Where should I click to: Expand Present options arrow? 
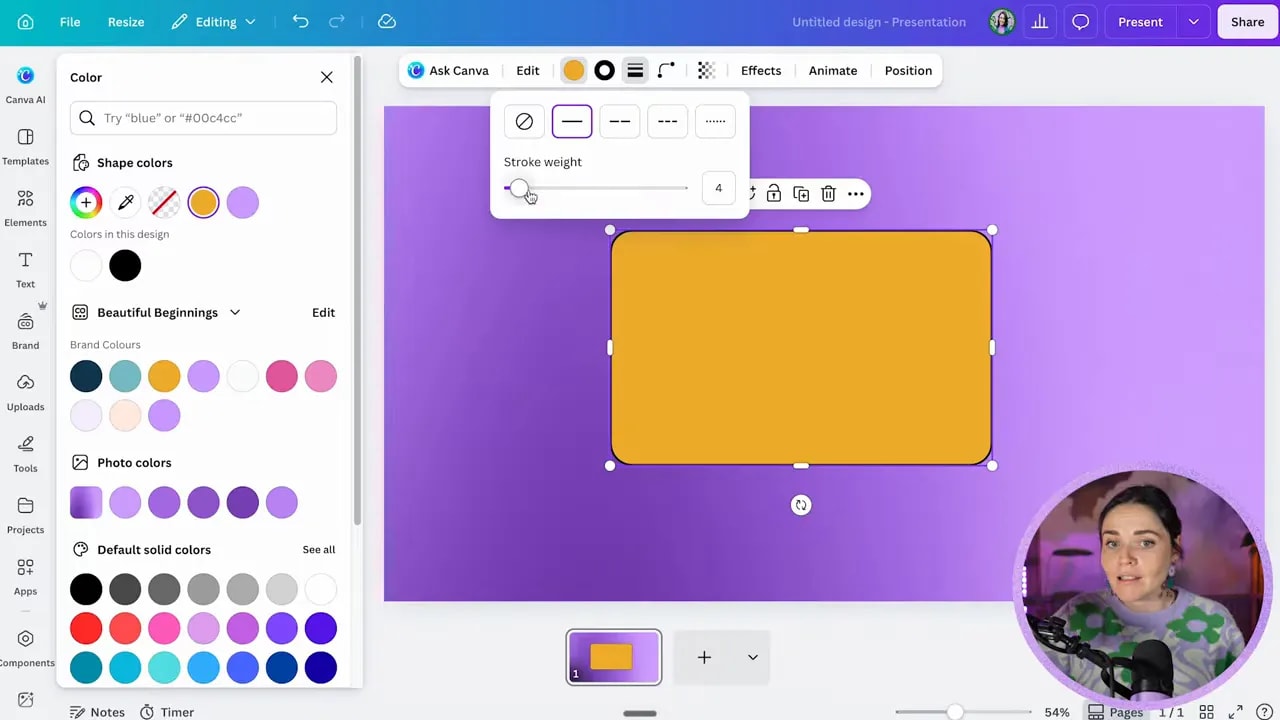(x=1193, y=22)
